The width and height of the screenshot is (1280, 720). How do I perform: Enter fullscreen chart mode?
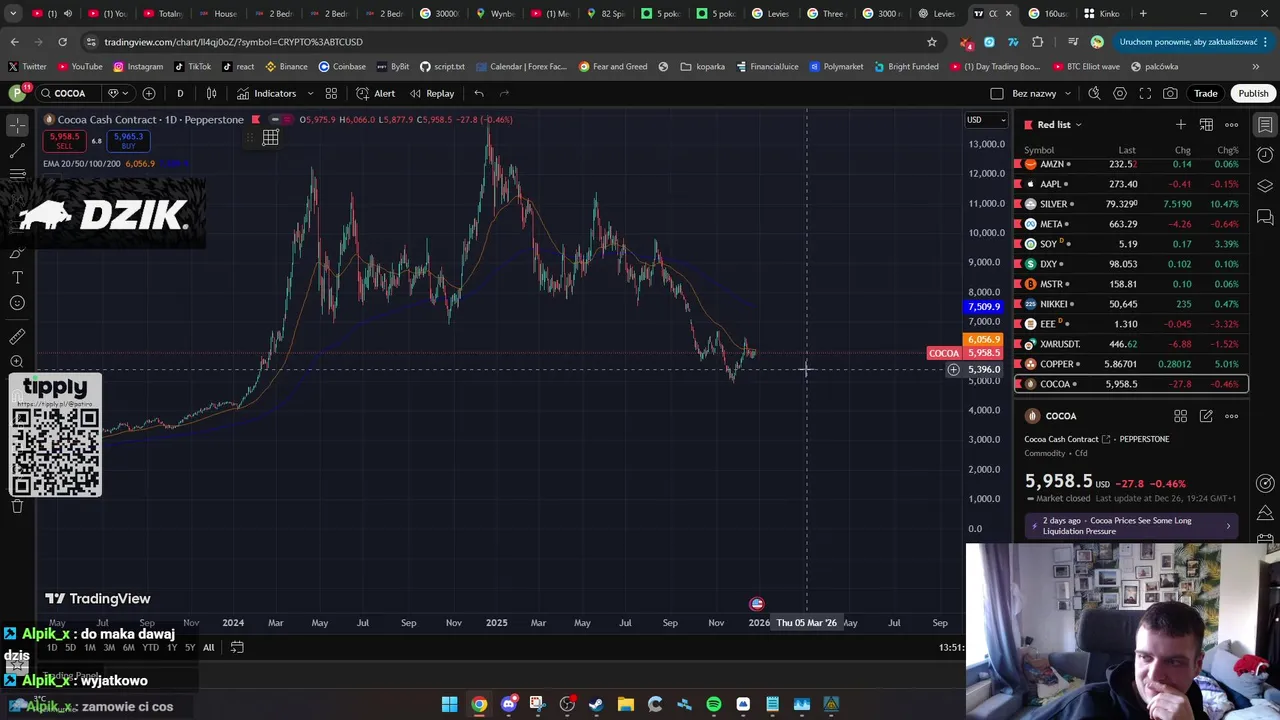tap(1145, 93)
